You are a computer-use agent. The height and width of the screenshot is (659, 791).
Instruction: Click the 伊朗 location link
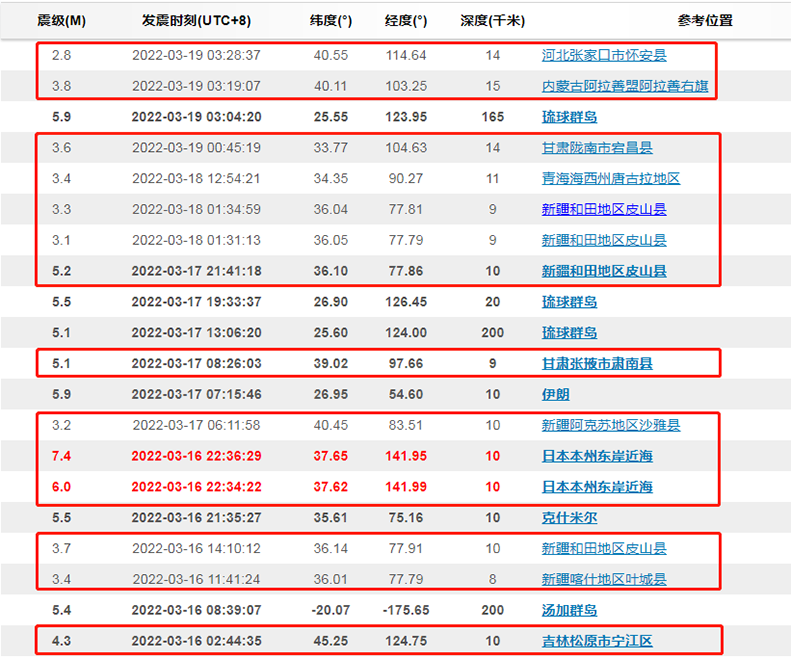556,395
